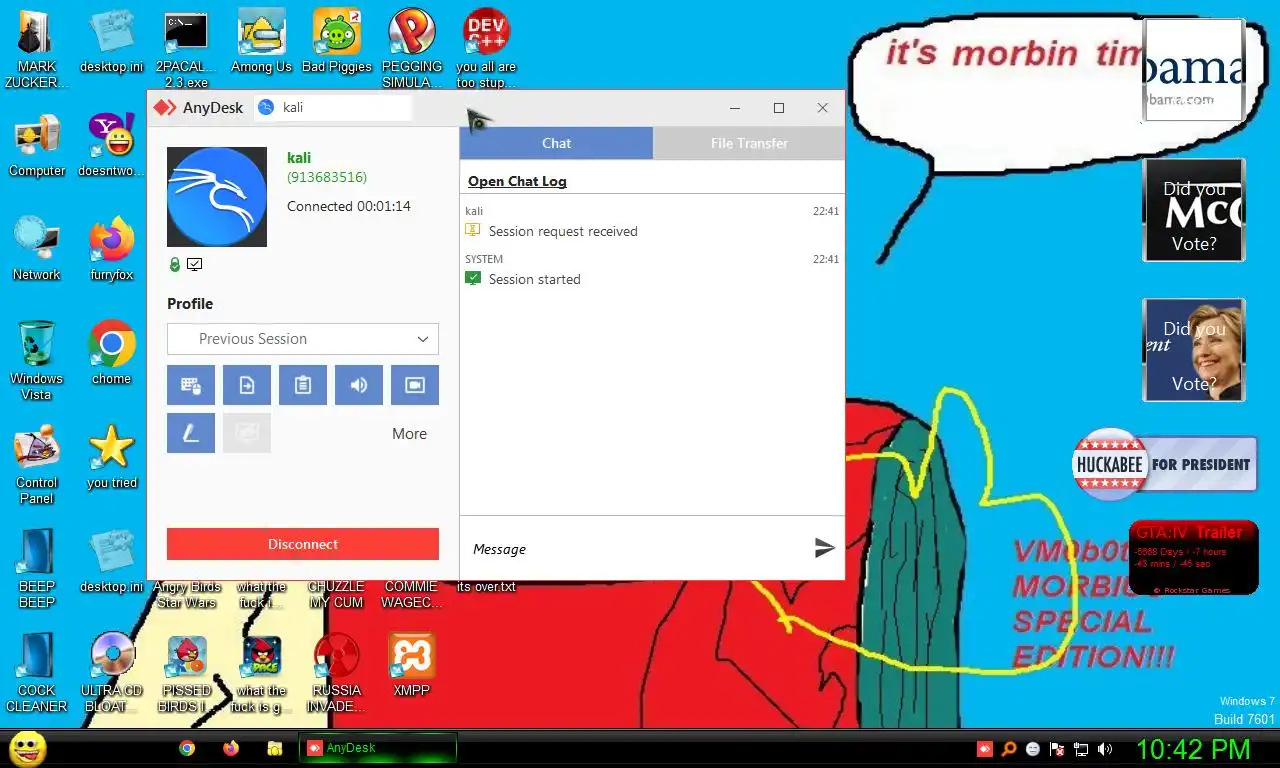Select the DEV C++ desktop shortcut
Image resolution: width=1280 pixels, height=768 pixels.
coord(486,50)
